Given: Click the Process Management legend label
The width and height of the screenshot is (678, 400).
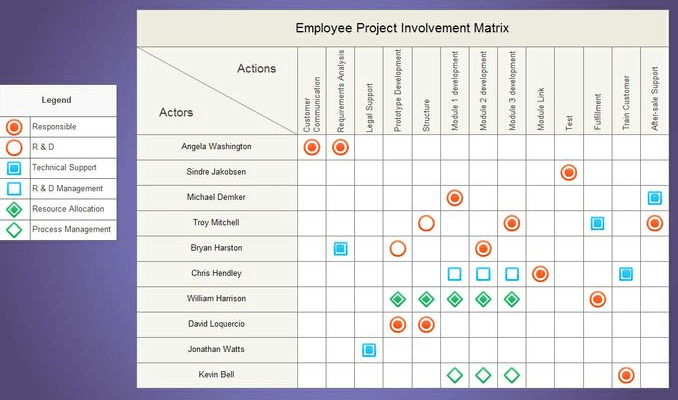Looking at the screenshot, I should pos(71,230).
